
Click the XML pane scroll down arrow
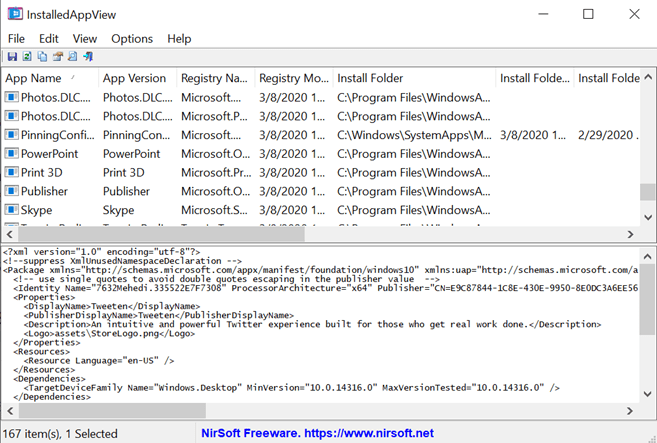pyautogui.click(x=647, y=394)
